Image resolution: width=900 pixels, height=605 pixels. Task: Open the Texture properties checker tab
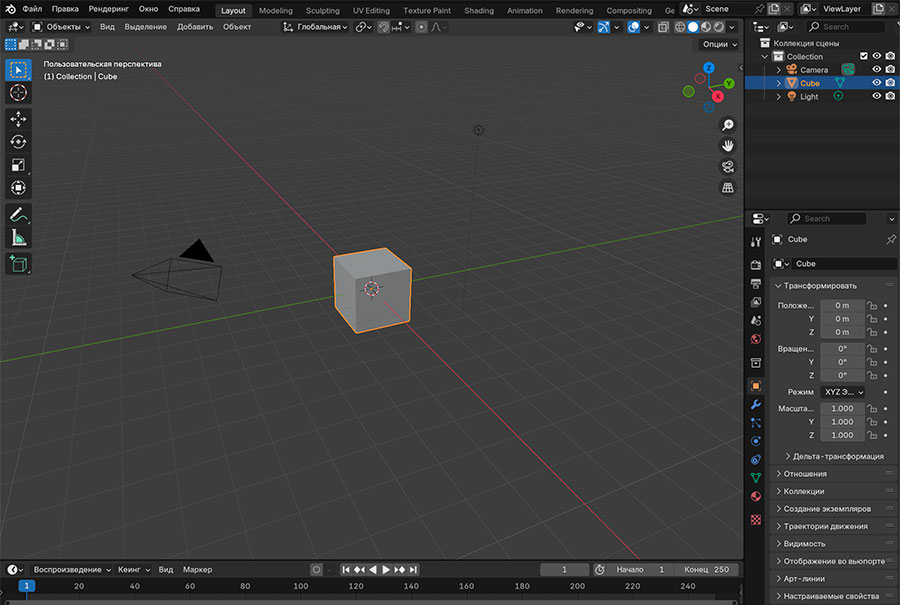tap(756, 519)
